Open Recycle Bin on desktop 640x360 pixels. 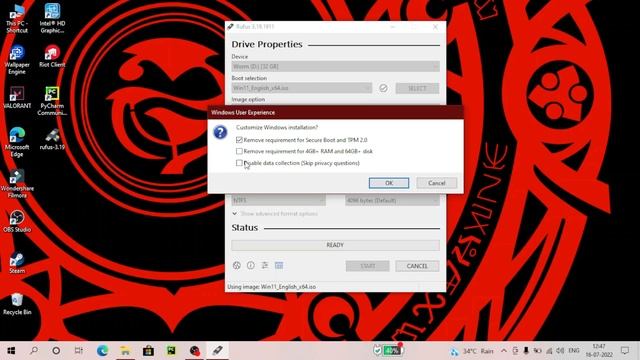(17, 304)
